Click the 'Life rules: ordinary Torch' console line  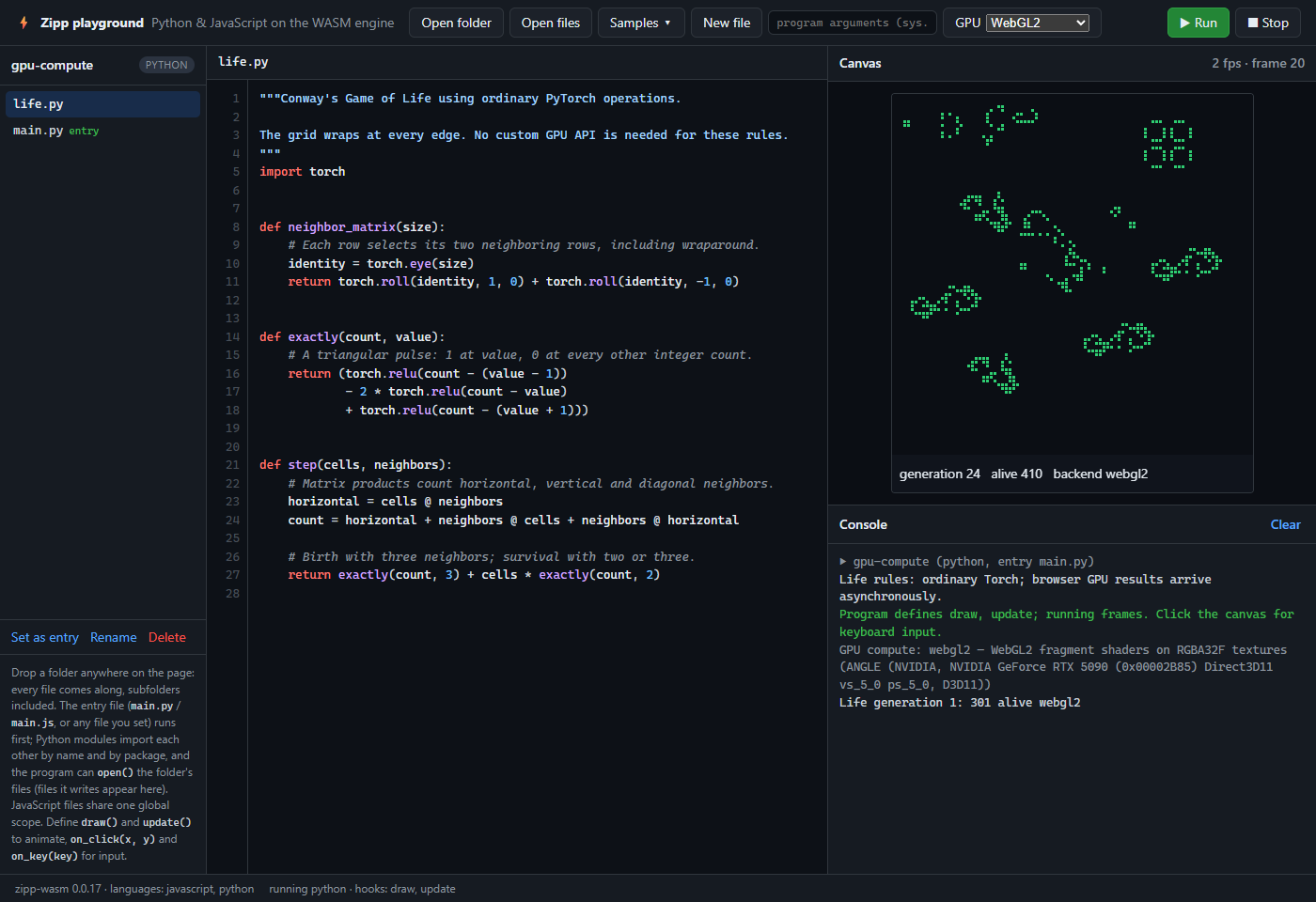pyautogui.click(x=1025, y=588)
